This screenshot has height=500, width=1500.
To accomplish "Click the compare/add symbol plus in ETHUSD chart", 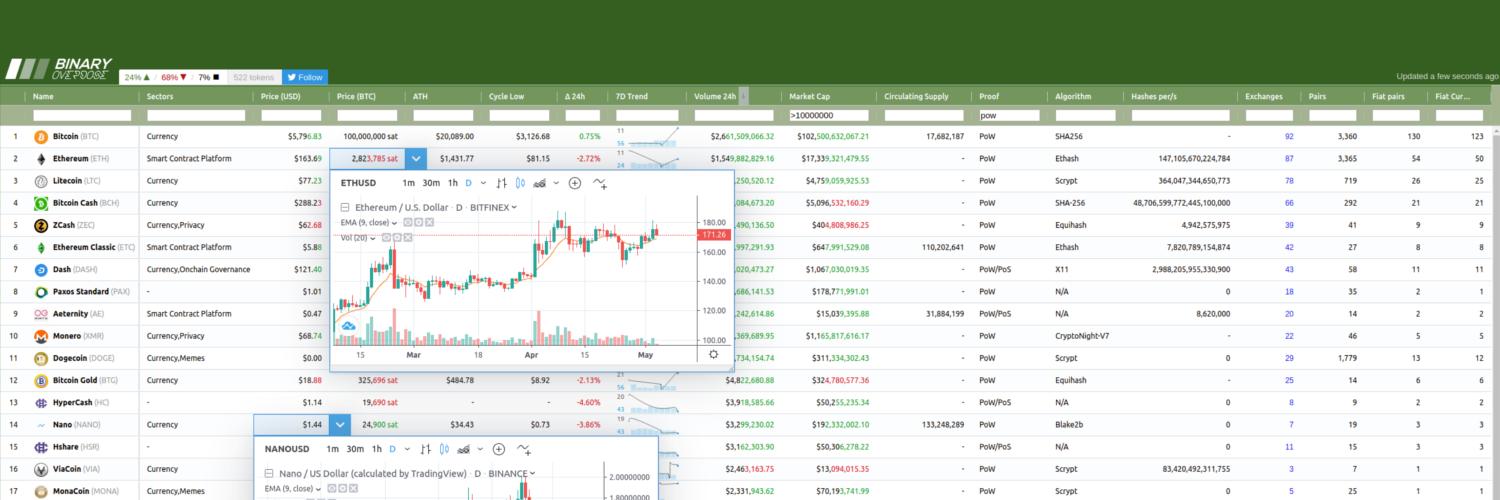I will (575, 183).
